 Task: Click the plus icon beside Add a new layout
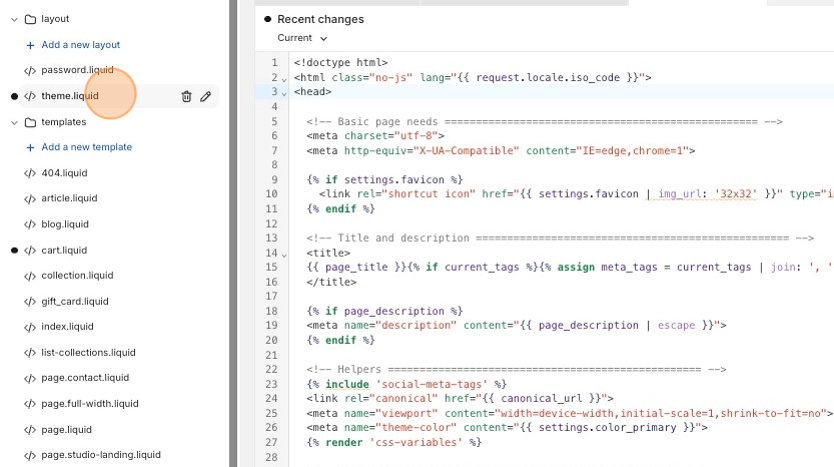[30, 45]
